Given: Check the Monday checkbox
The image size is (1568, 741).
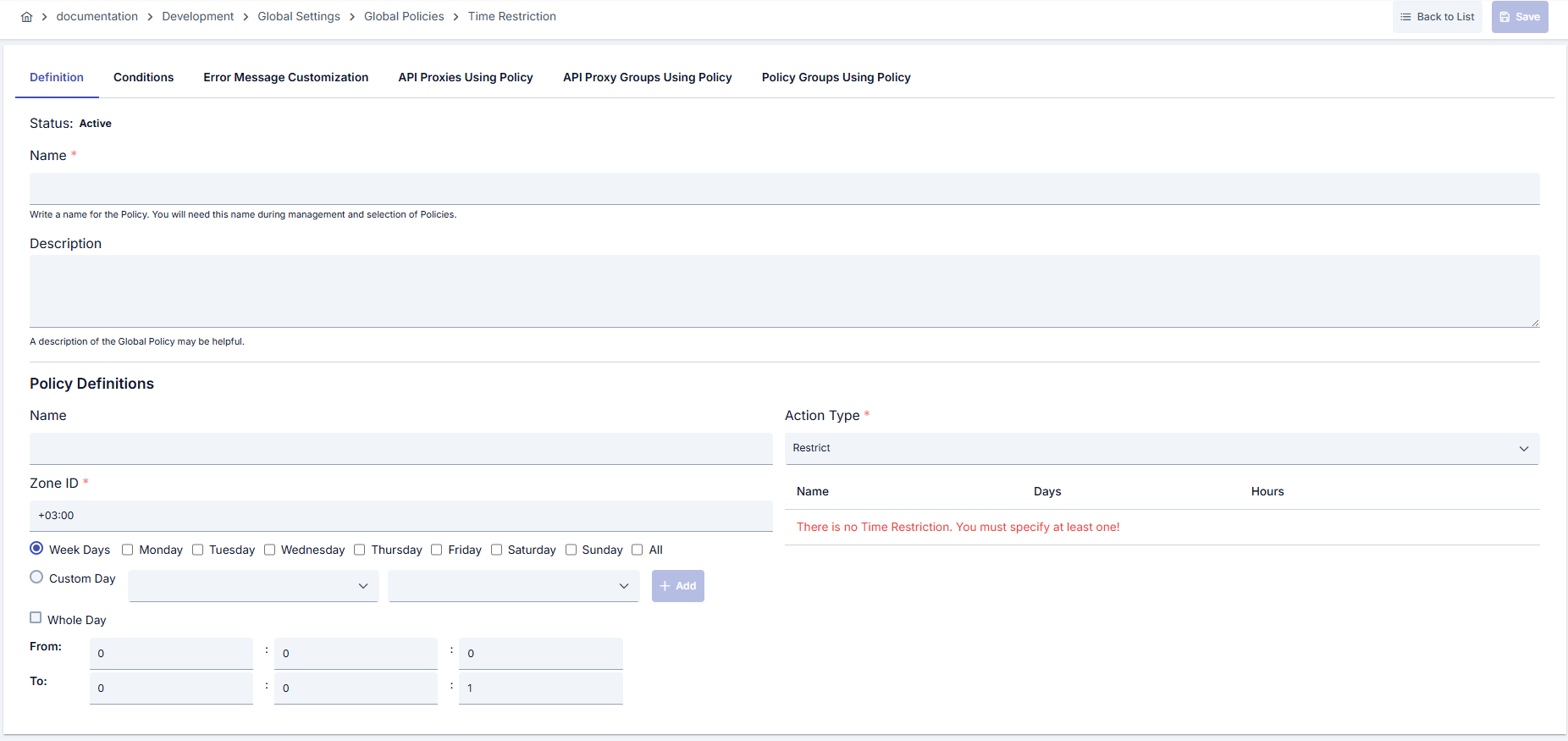Looking at the screenshot, I should coord(128,550).
